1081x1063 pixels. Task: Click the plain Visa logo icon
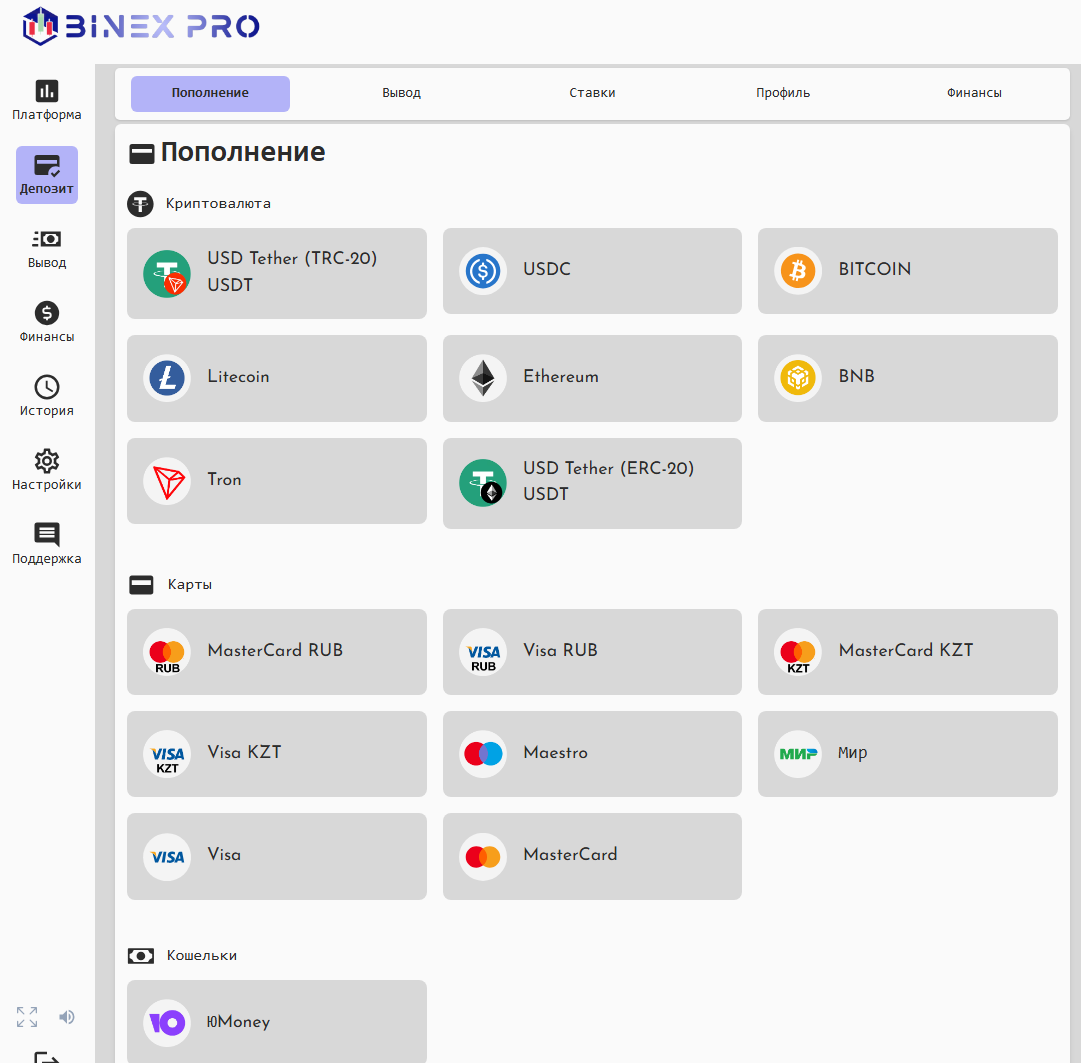(167, 857)
